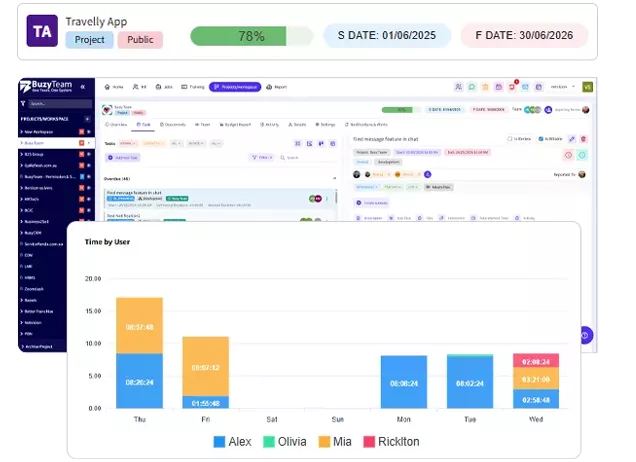Click the Attach Files button
The width and height of the screenshot is (636, 462).
[439, 187]
